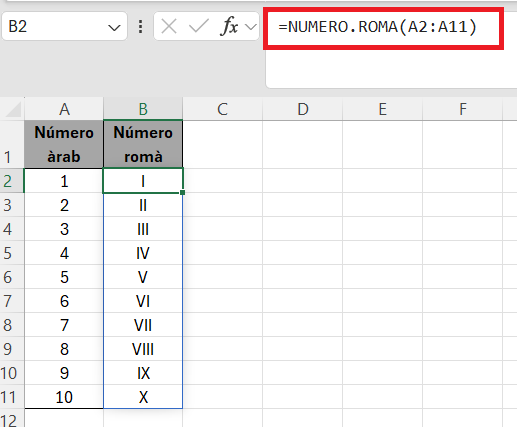Viewport: 517px width, 427px height.
Task: Click the Name Box showing B2
Action: click(x=64, y=26)
